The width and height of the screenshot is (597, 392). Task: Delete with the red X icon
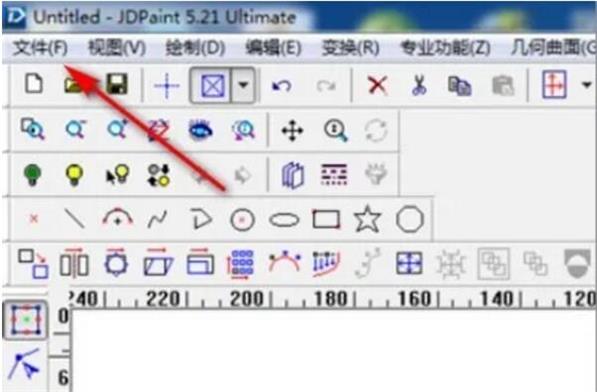coord(377,85)
